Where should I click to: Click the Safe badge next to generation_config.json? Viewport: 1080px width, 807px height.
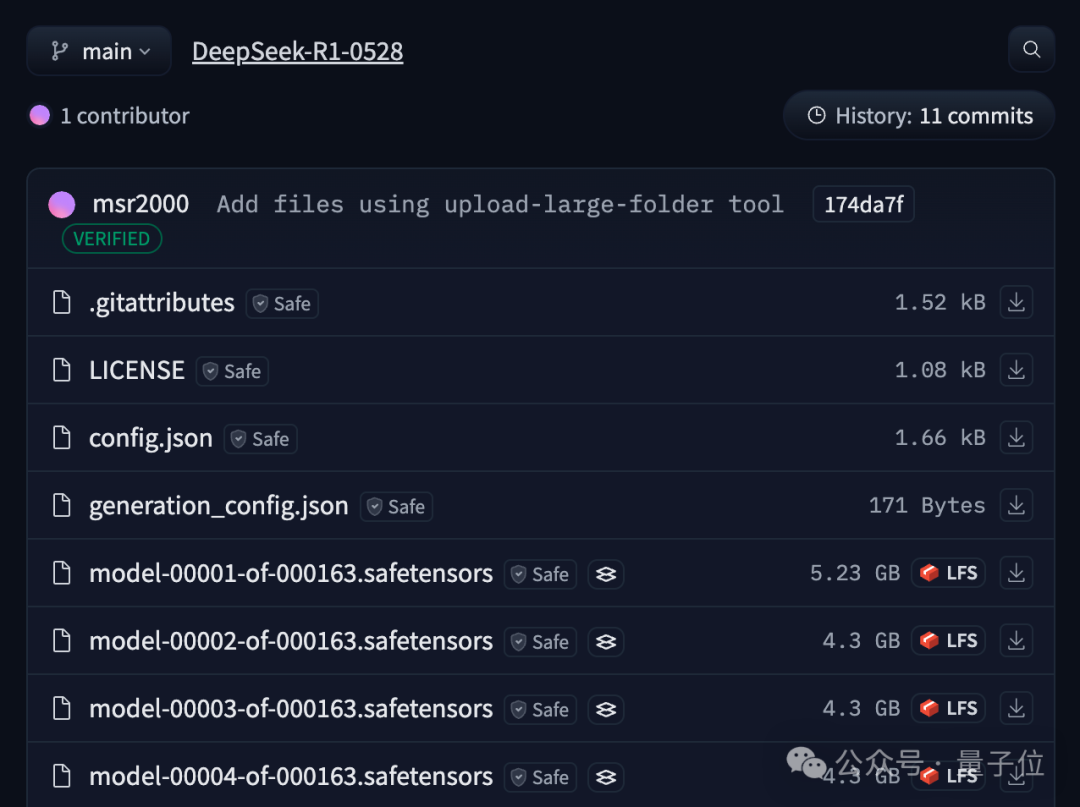coord(397,506)
